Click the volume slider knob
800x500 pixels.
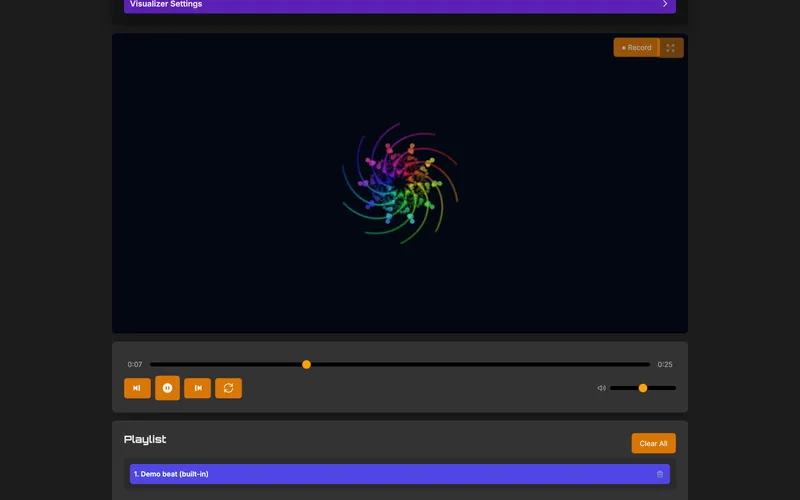coord(643,388)
